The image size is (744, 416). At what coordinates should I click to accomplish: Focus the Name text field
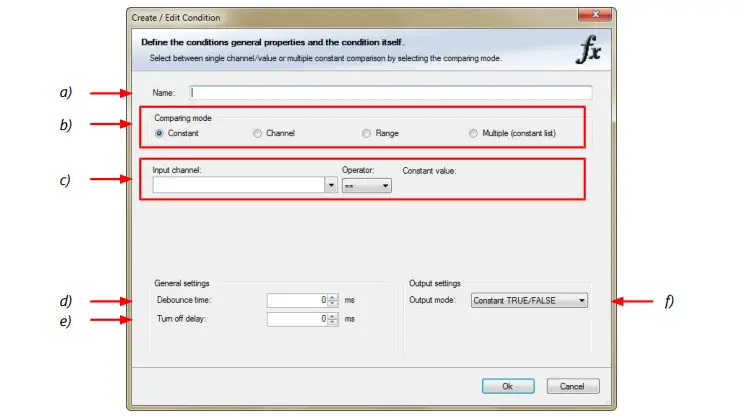coord(391,93)
